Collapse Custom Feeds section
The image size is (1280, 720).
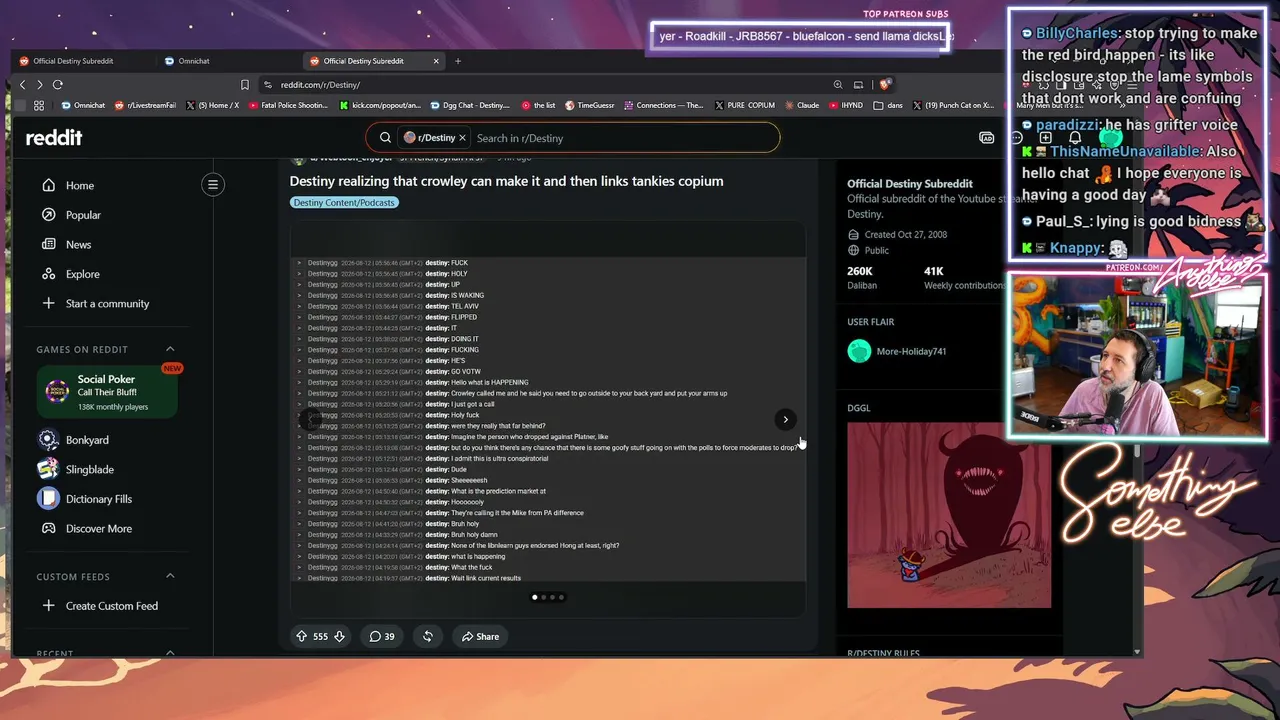click(x=170, y=576)
